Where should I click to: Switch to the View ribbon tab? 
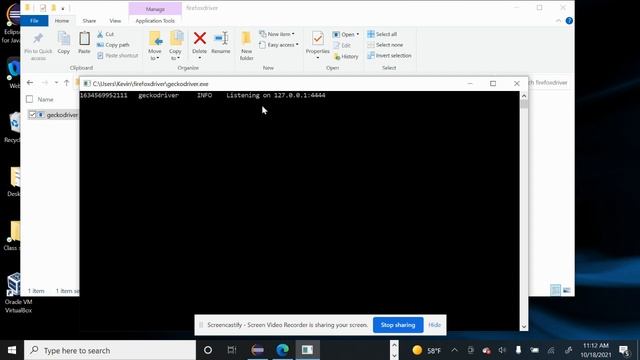coord(115,20)
